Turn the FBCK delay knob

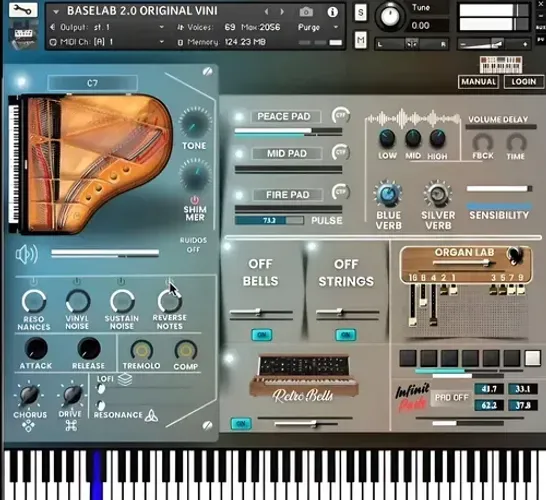pos(483,142)
